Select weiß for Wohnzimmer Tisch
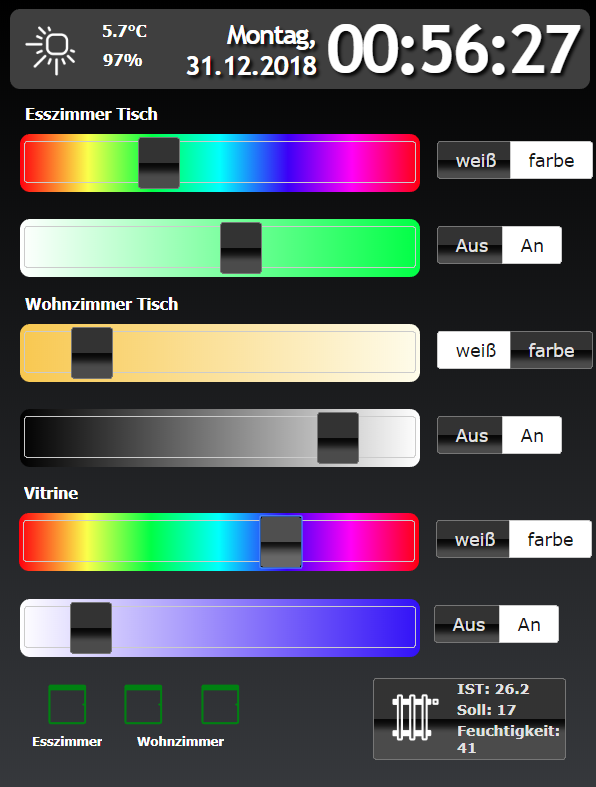 point(473,350)
